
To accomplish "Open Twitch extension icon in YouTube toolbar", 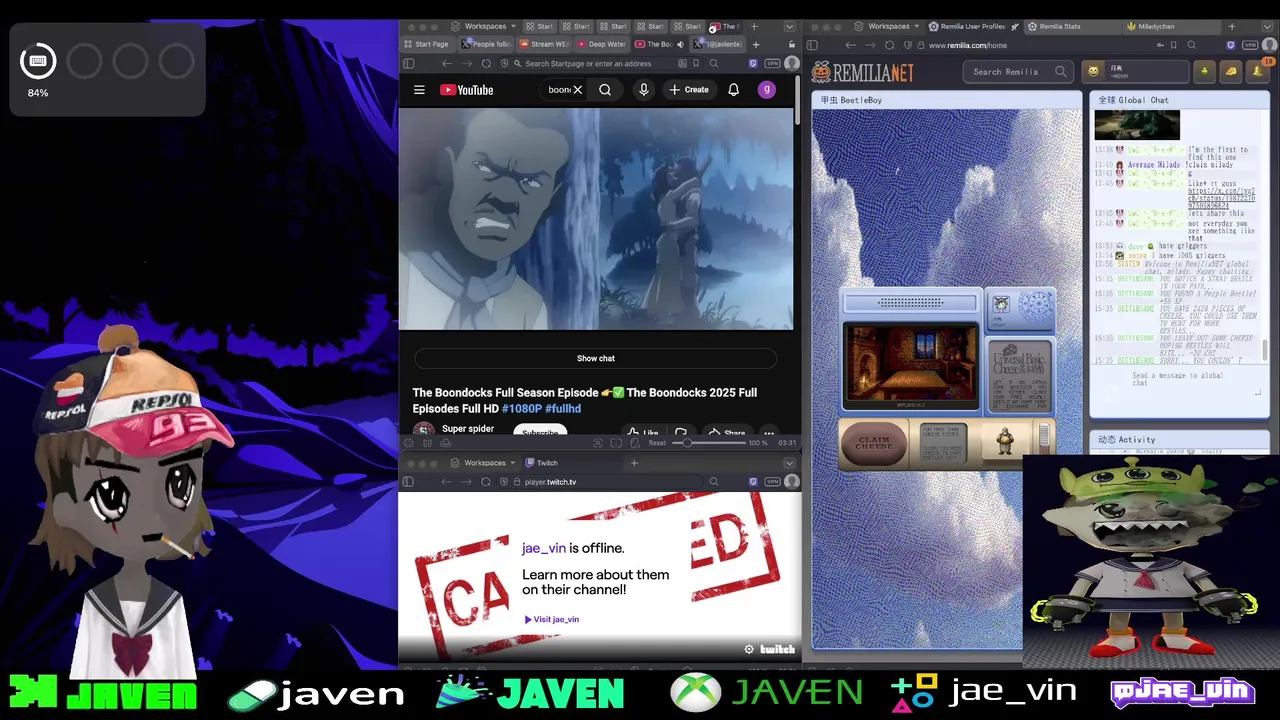I will click(x=753, y=63).
